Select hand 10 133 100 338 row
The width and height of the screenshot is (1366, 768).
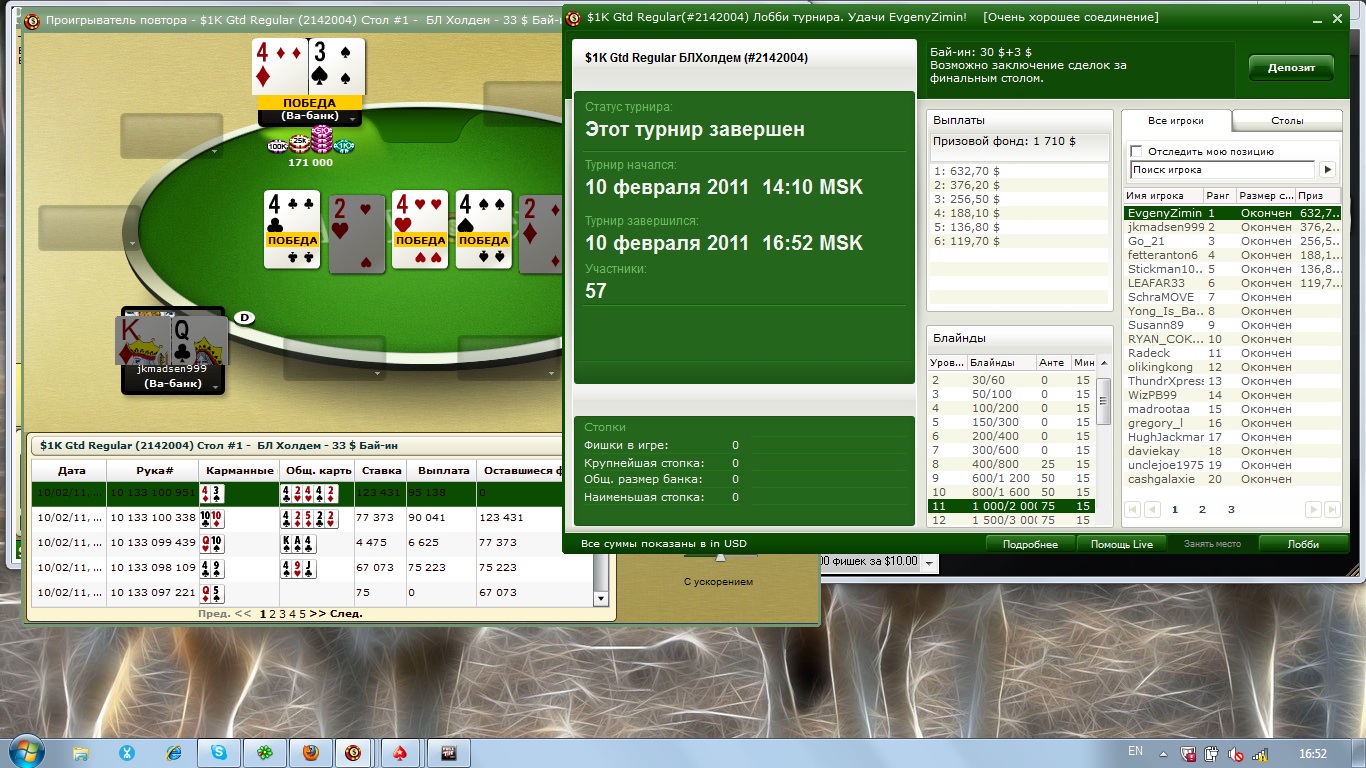point(312,518)
